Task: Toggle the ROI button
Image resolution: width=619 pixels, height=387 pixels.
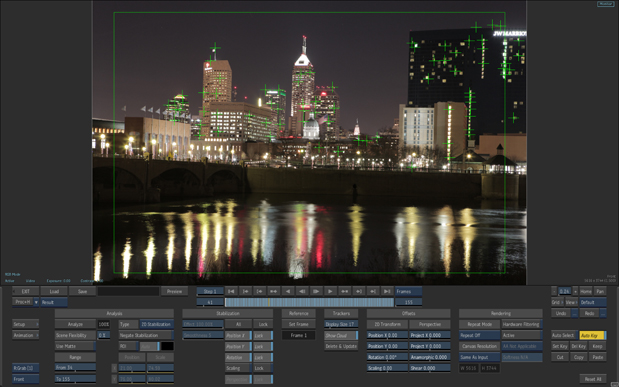Action: [128, 346]
